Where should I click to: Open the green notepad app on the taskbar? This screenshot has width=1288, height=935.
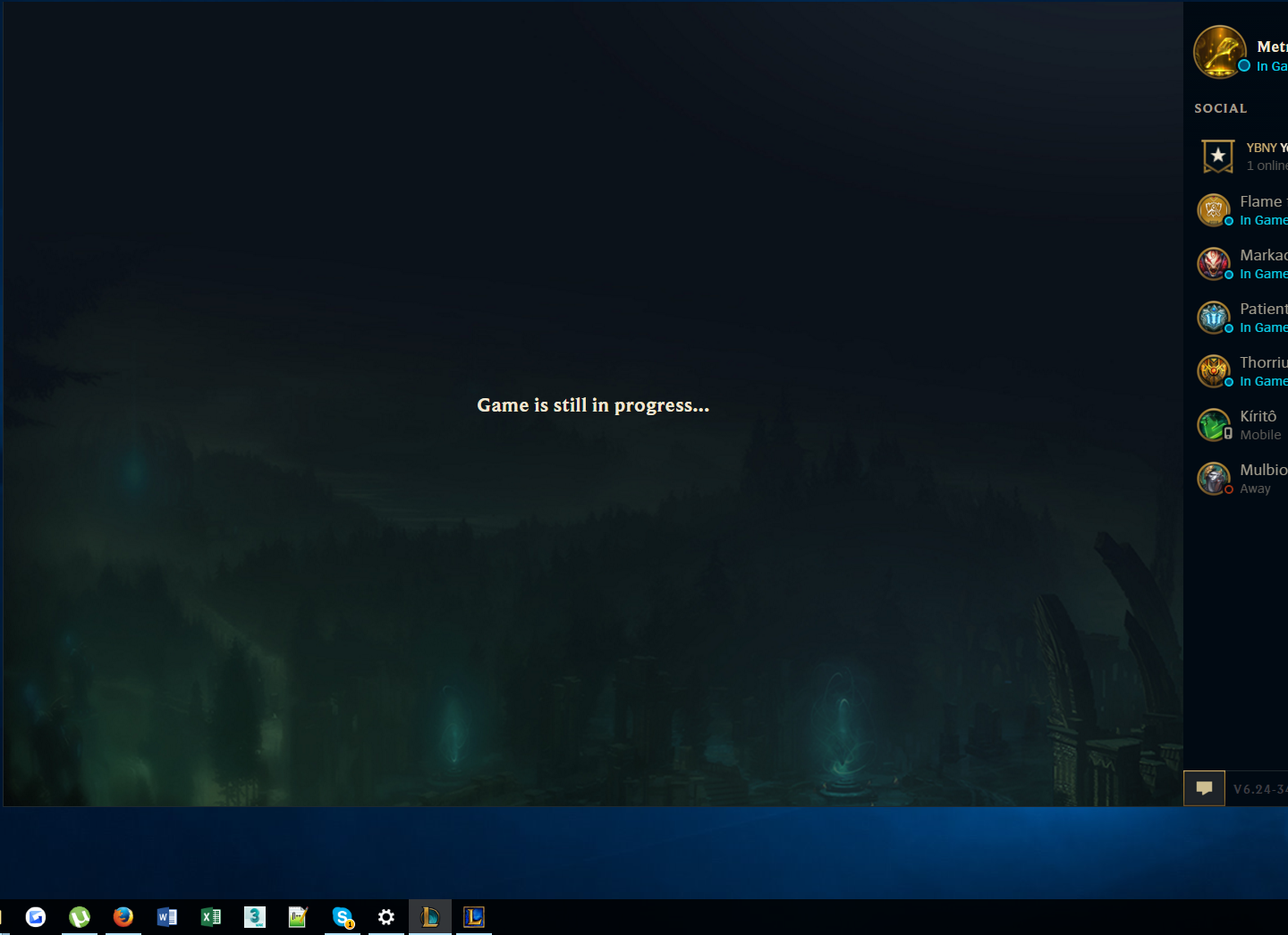coord(299,917)
